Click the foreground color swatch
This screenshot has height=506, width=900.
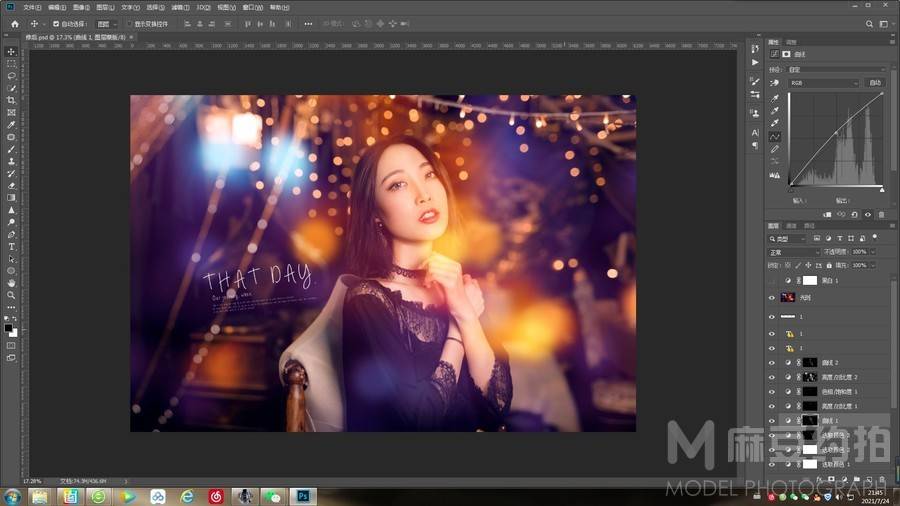click(9, 326)
